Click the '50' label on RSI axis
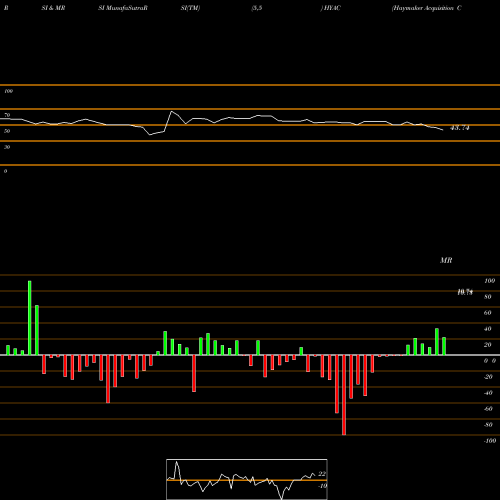Screen dimensions: 500x500 click(x=7, y=131)
